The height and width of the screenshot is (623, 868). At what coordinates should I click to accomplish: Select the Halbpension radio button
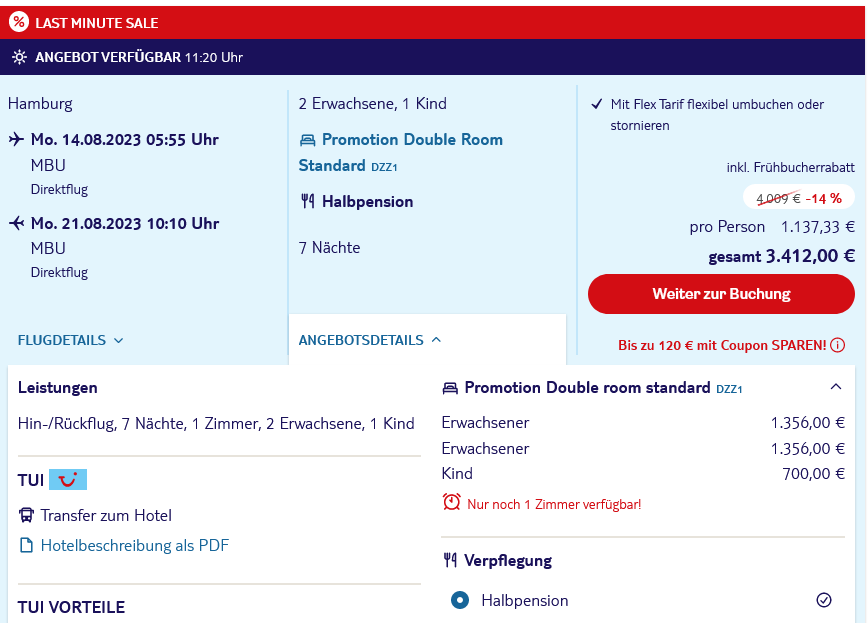click(x=459, y=600)
